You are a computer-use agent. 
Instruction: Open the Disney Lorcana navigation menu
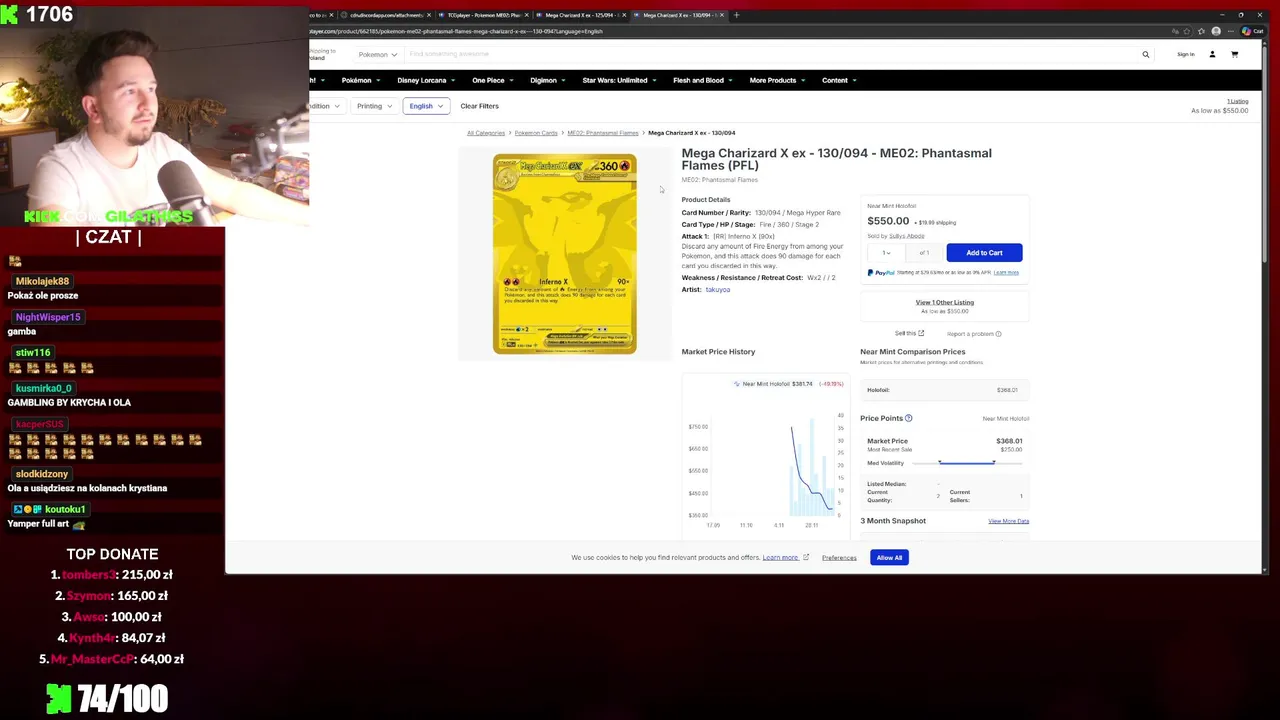pyautogui.click(x=426, y=80)
